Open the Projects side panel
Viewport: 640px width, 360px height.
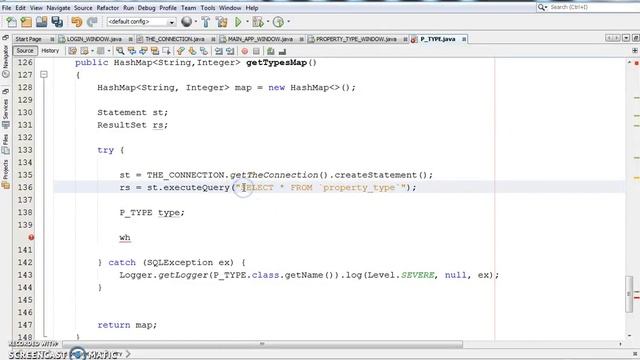pyautogui.click(x=5, y=174)
